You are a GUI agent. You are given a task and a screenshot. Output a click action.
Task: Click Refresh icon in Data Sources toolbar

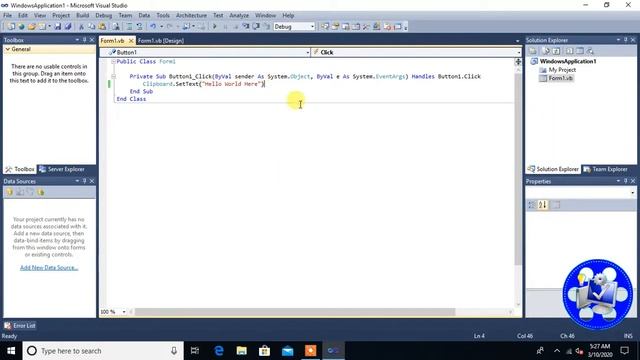(40, 192)
